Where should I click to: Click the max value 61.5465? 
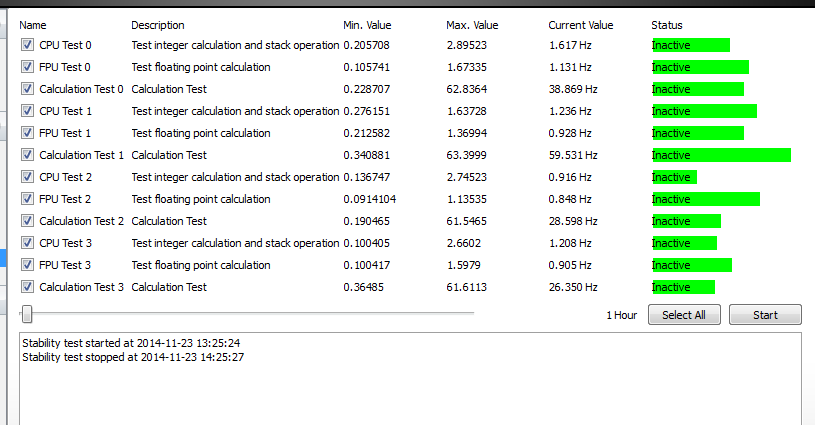(x=467, y=221)
